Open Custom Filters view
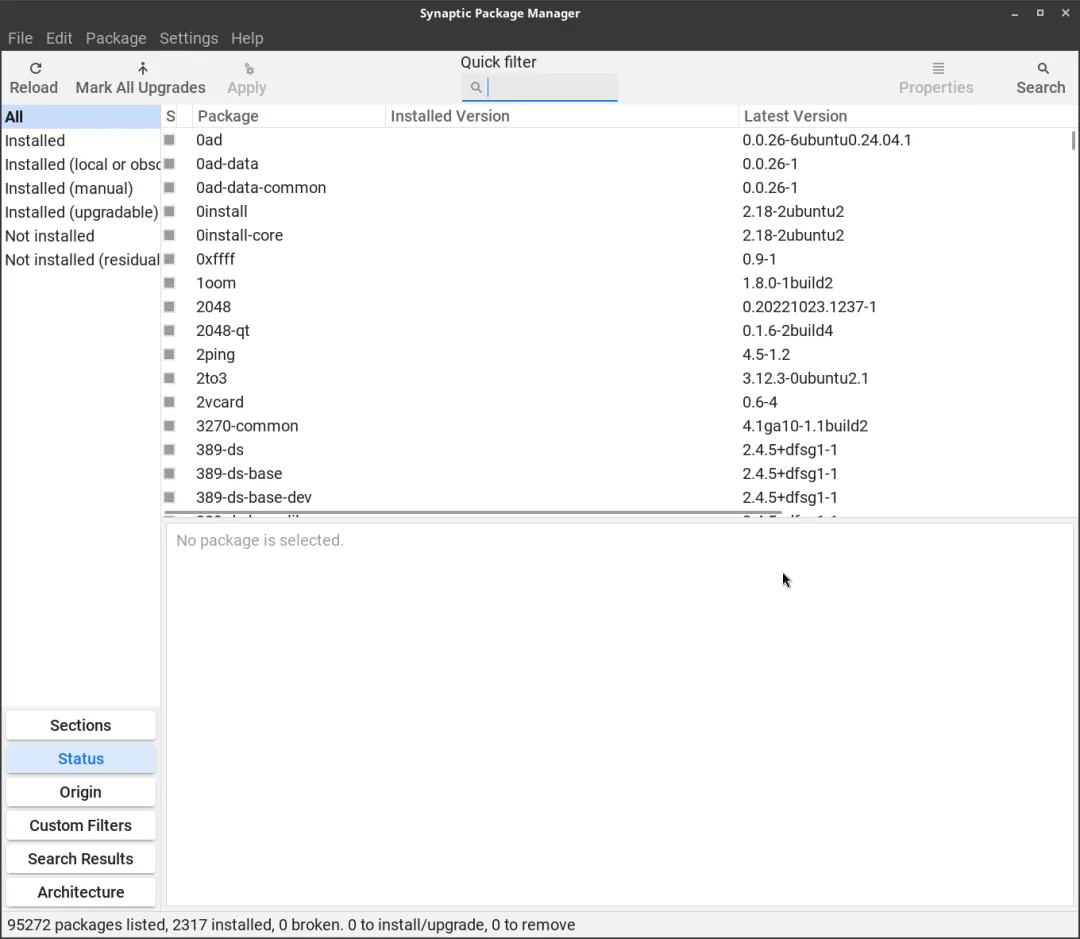 [x=81, y=825]
